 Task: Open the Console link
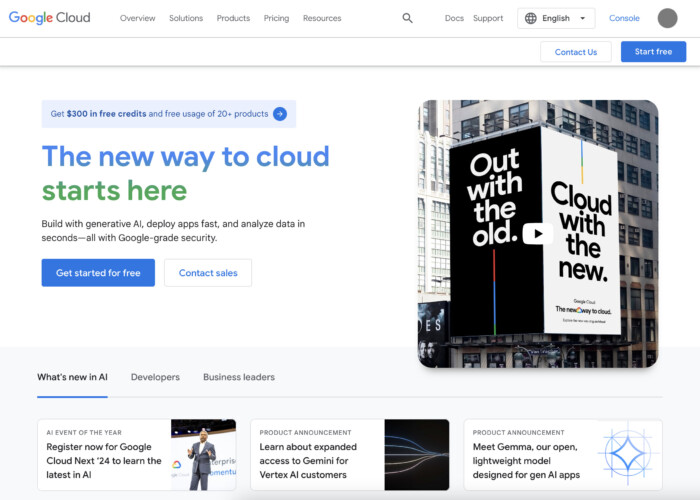[x=624, y=18]
